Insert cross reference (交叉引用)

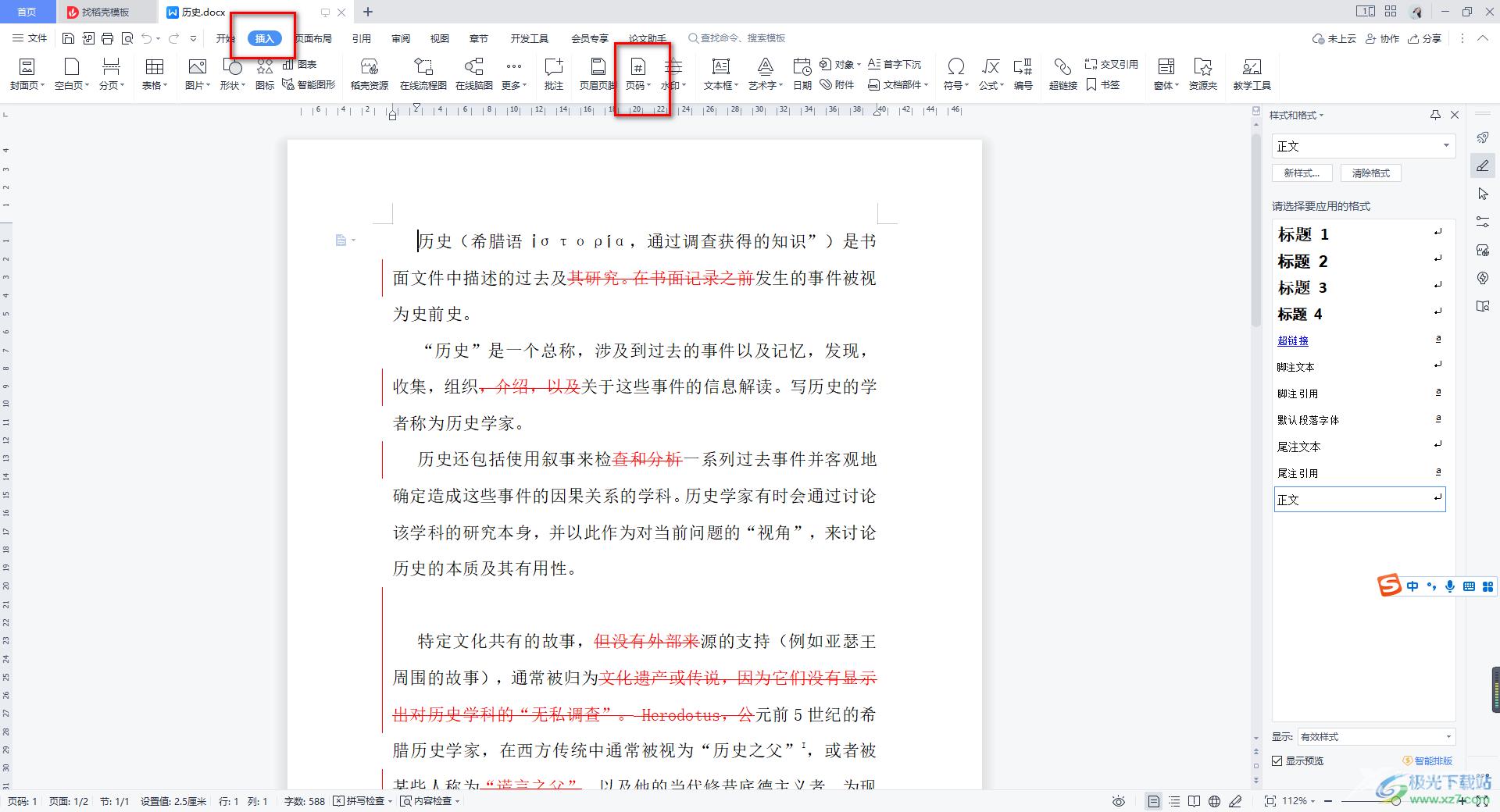click(1112, 64)
